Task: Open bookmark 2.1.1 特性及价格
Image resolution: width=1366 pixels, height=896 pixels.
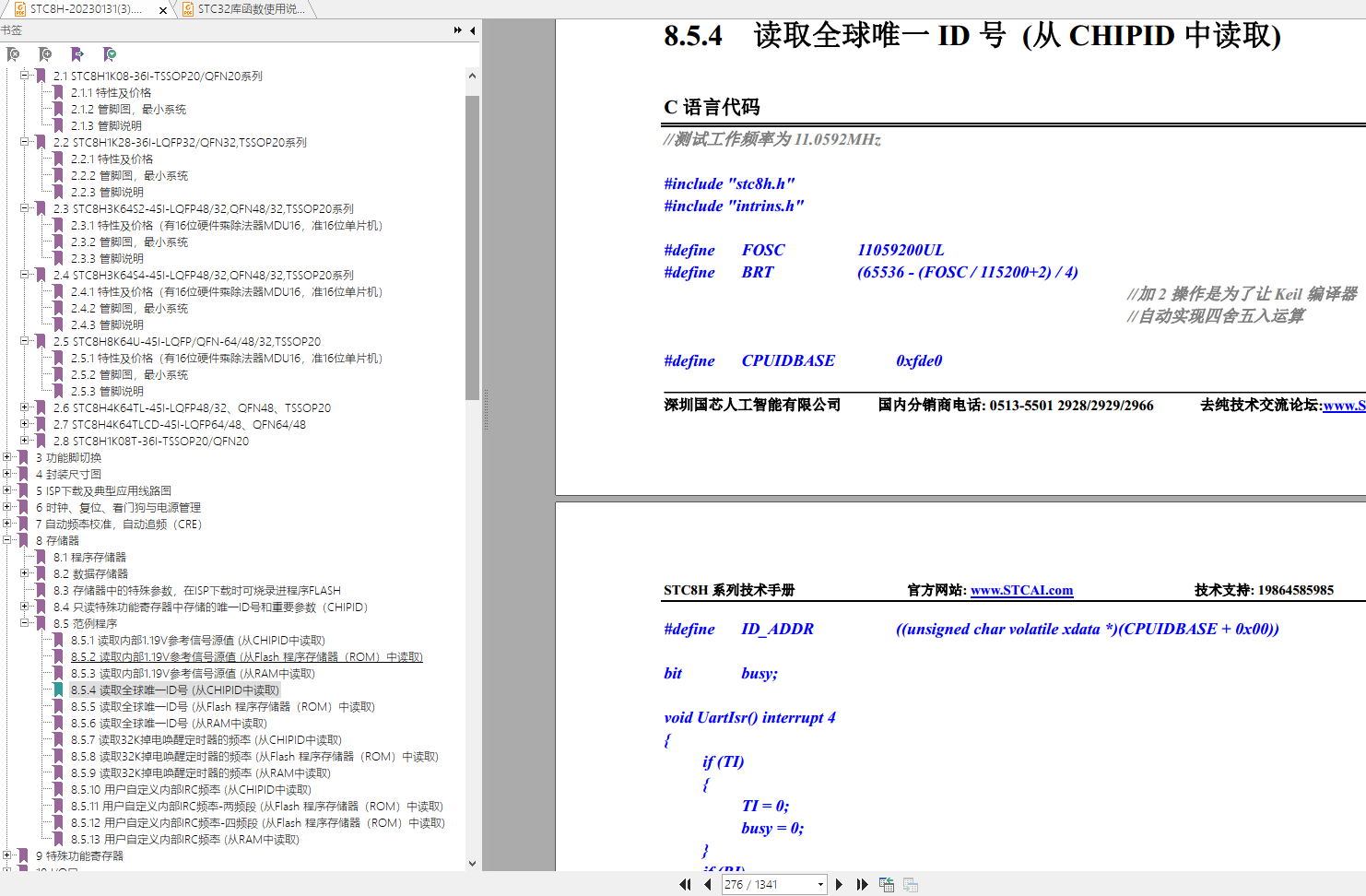Action: [111, 92]
